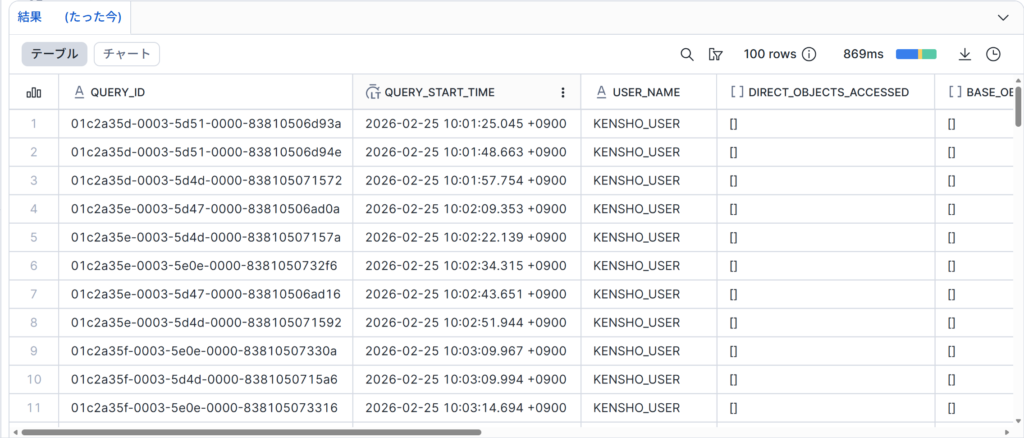Collapse the results panel with the chevron
This screenshot has height=438, width=1024.
(1003, 17)
